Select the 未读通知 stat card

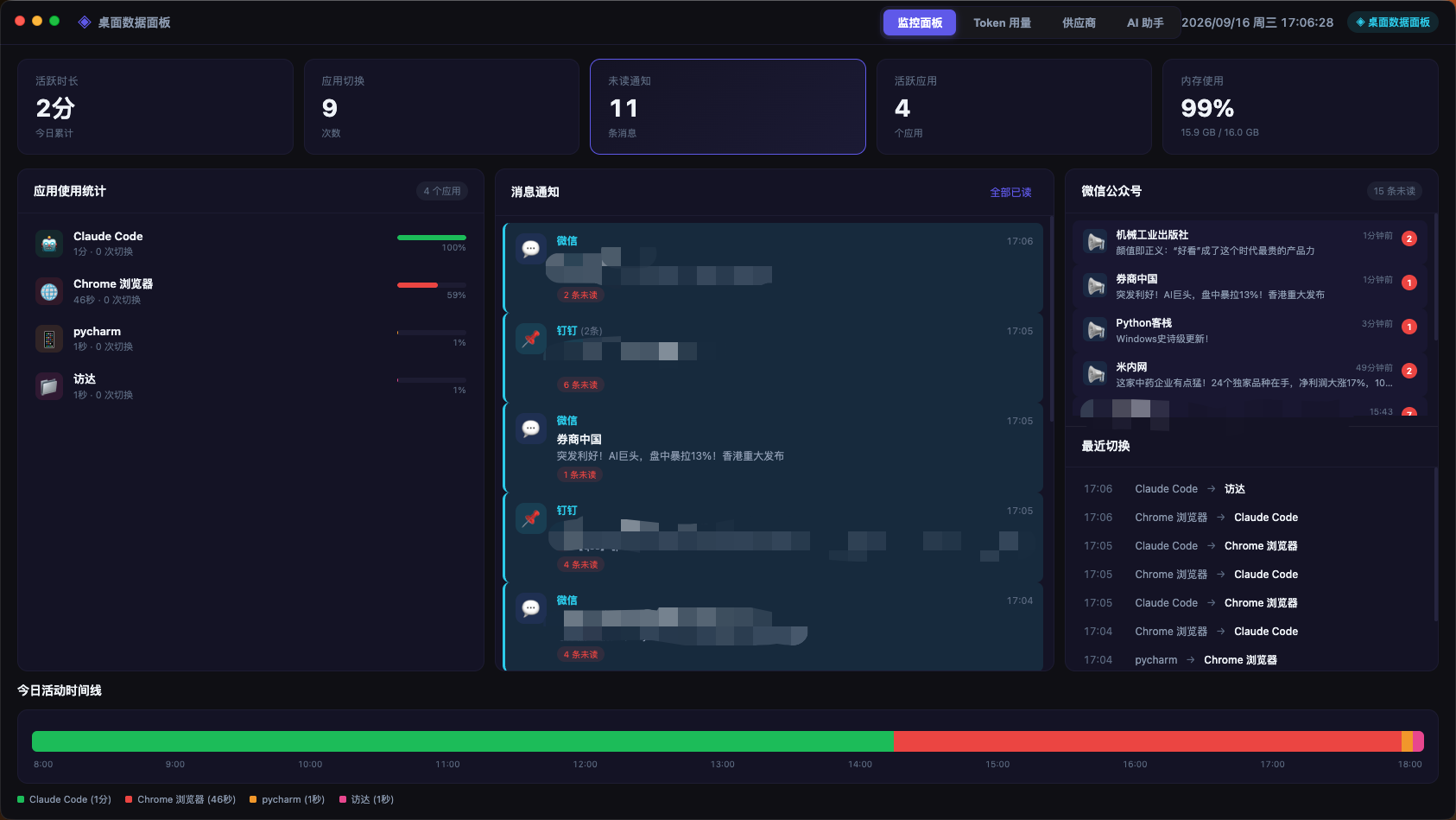click(728, 106)
